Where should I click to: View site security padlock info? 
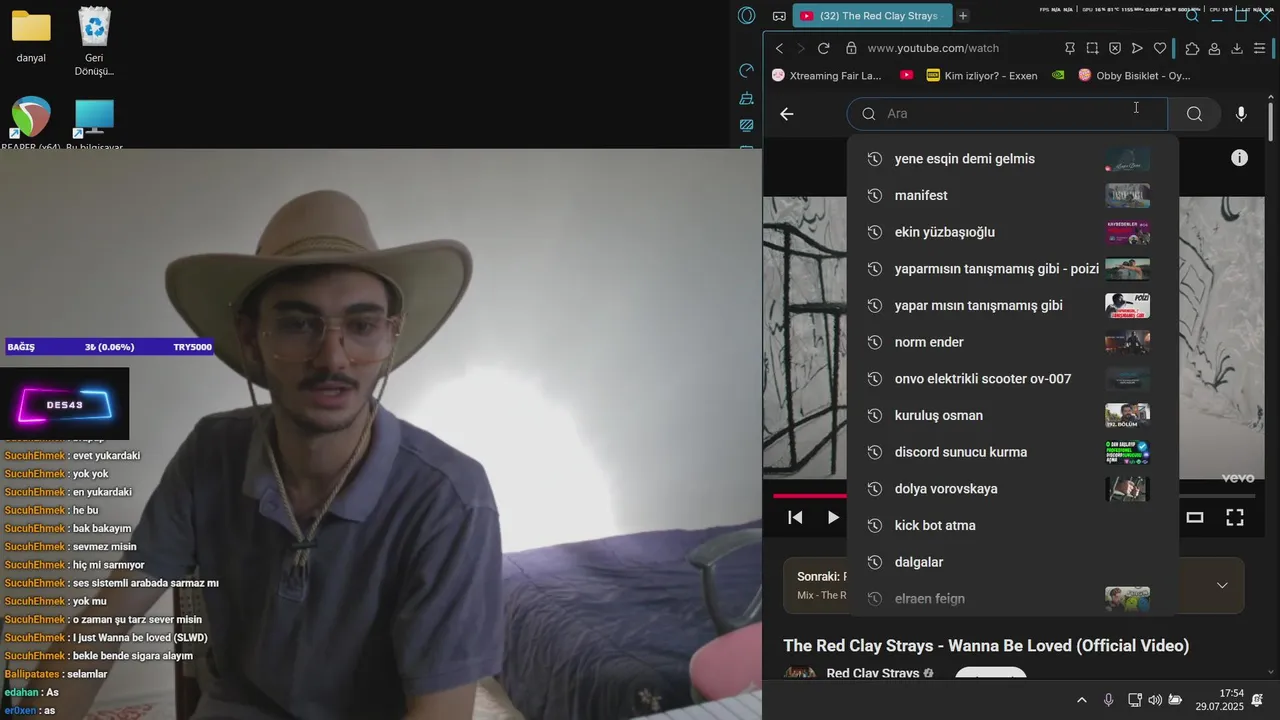(851, 48)
